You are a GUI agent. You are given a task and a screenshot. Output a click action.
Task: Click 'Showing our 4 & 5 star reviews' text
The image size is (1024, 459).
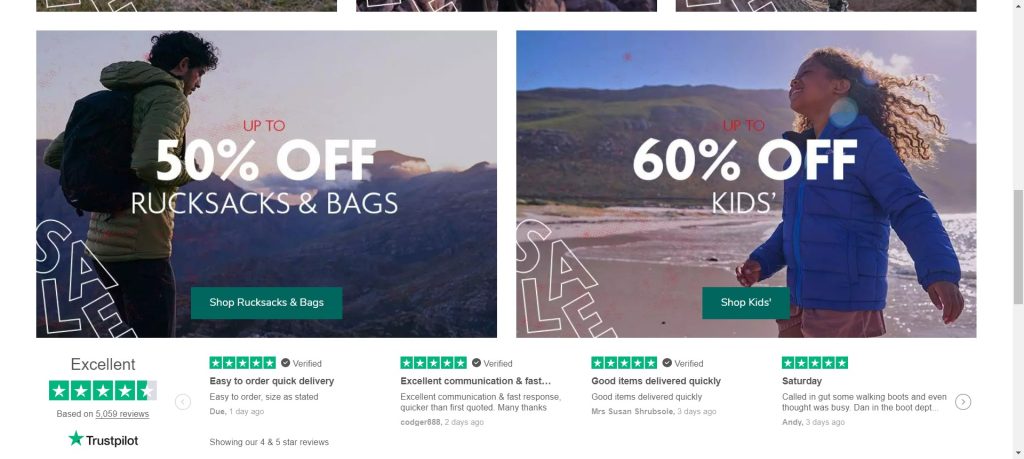point(269,442)
